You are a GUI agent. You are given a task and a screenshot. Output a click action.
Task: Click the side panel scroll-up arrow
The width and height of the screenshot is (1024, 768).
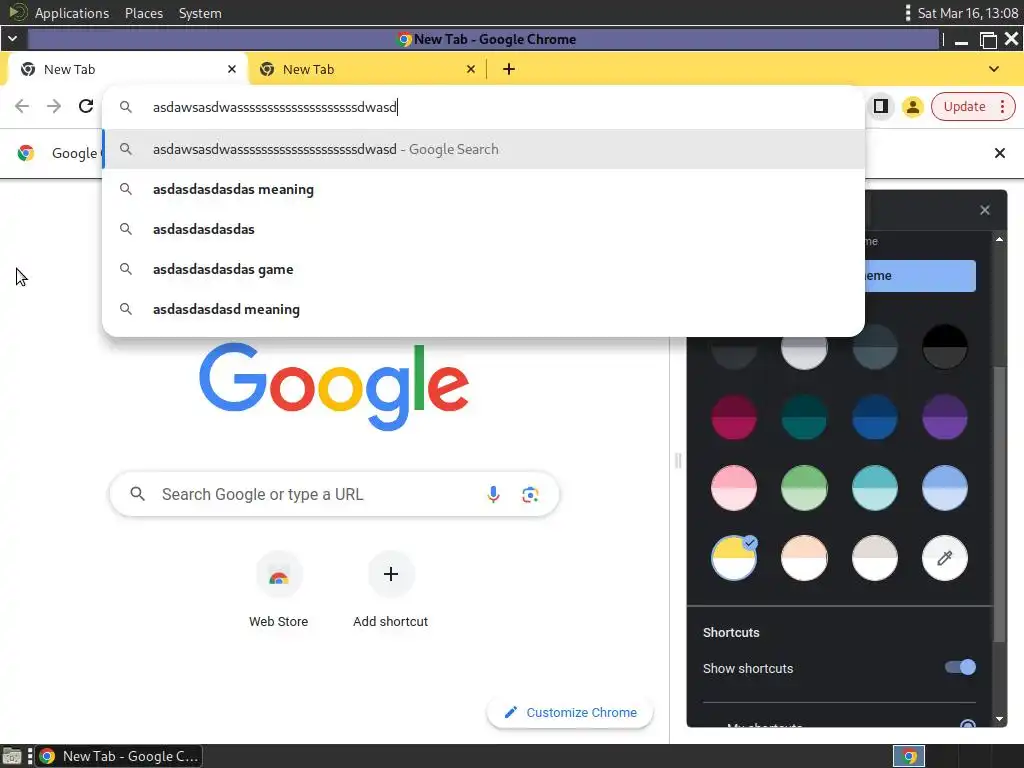click(999, 240)
